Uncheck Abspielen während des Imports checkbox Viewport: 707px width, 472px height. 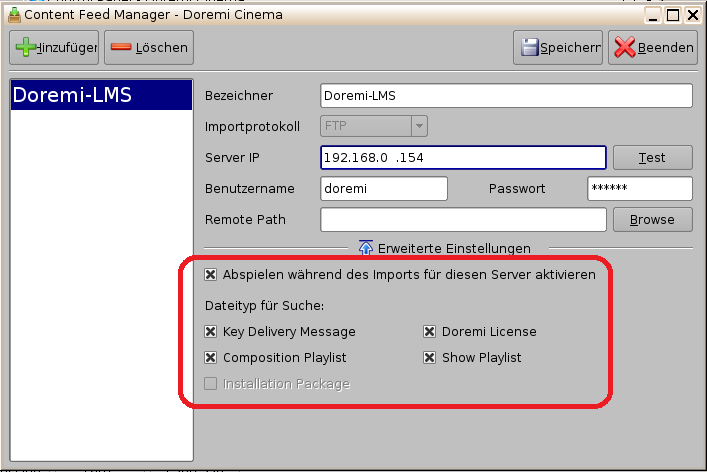coord(211,274)
